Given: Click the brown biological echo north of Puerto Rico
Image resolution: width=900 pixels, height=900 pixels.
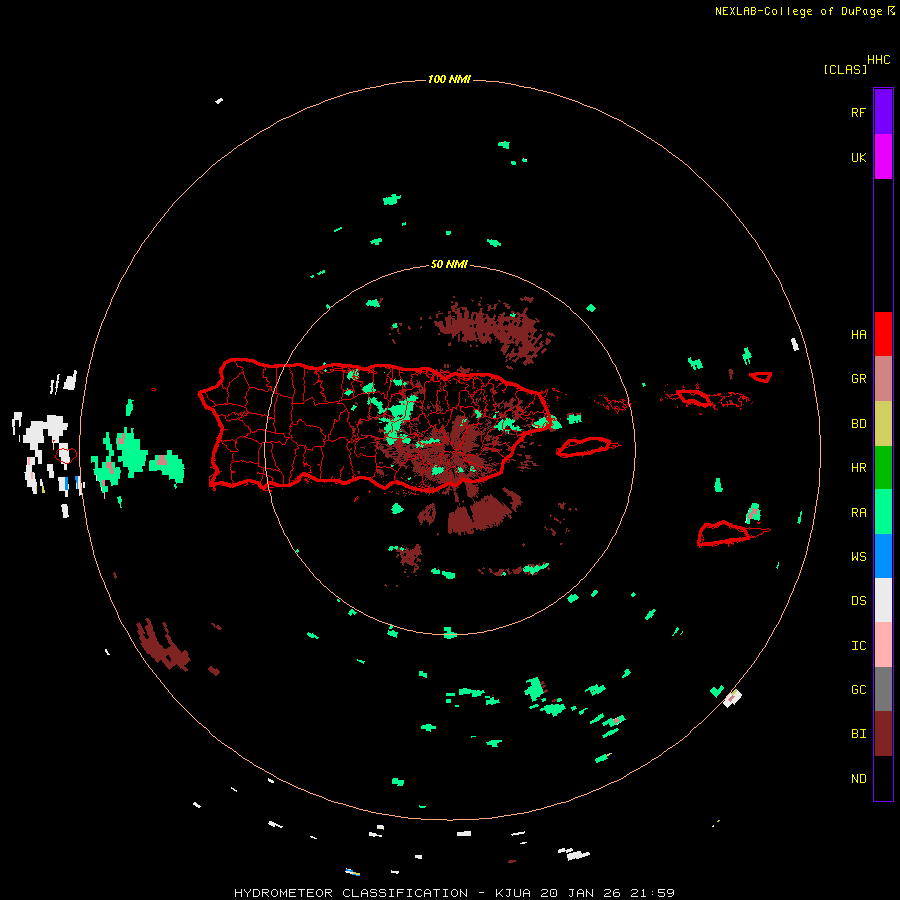Looking at the screenshot, I should [494, 330].
